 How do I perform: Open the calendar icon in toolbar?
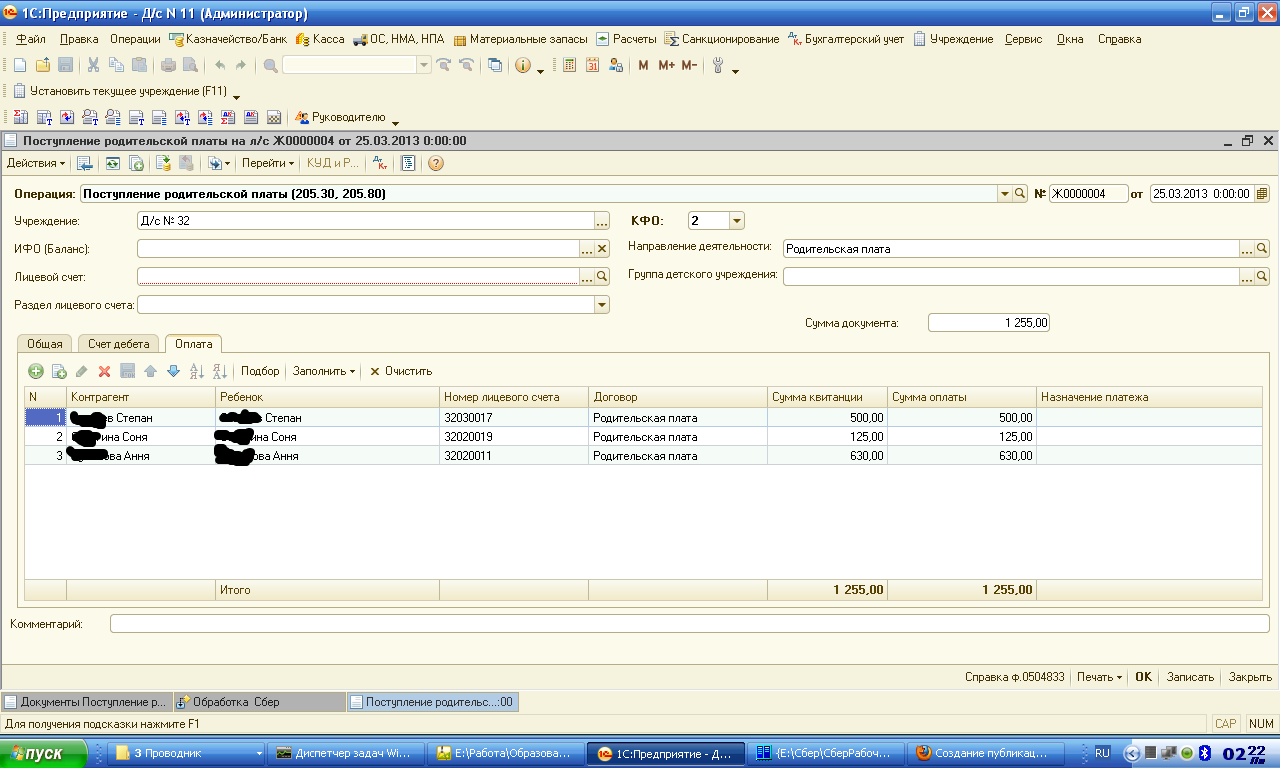592,65
